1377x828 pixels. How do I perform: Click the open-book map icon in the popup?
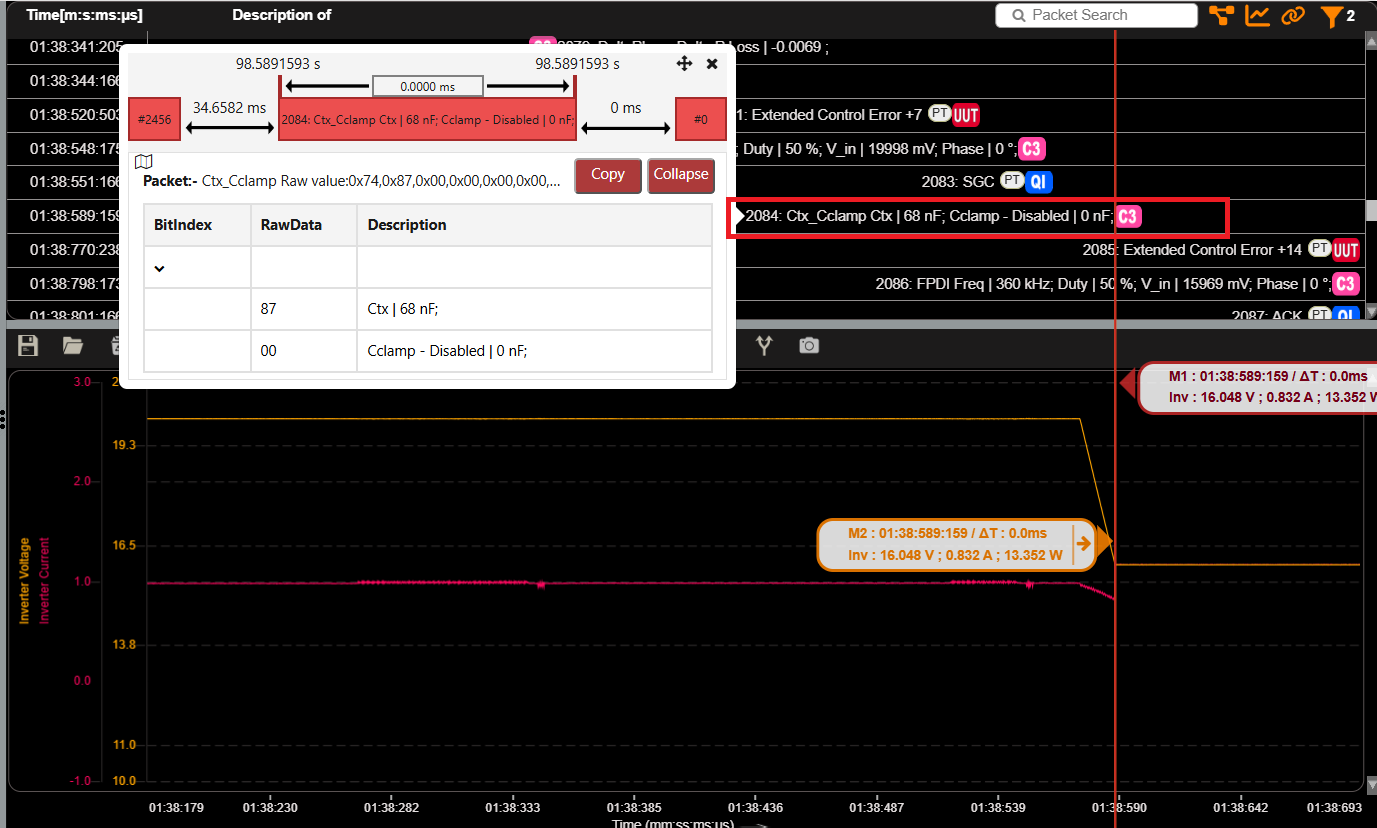[143, 162]
